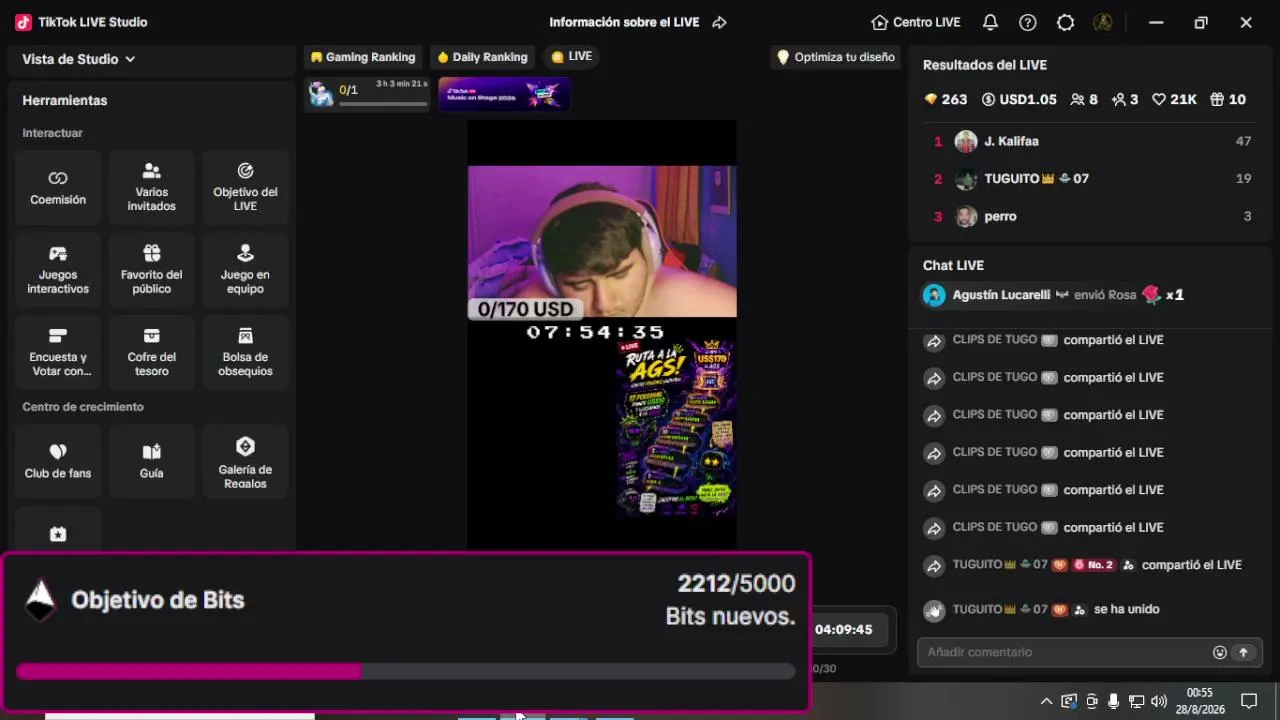Click Optimiza tu diseño button
This screenshot has height=720, width=1280.
pyautogui.click(x=836, y=57)
